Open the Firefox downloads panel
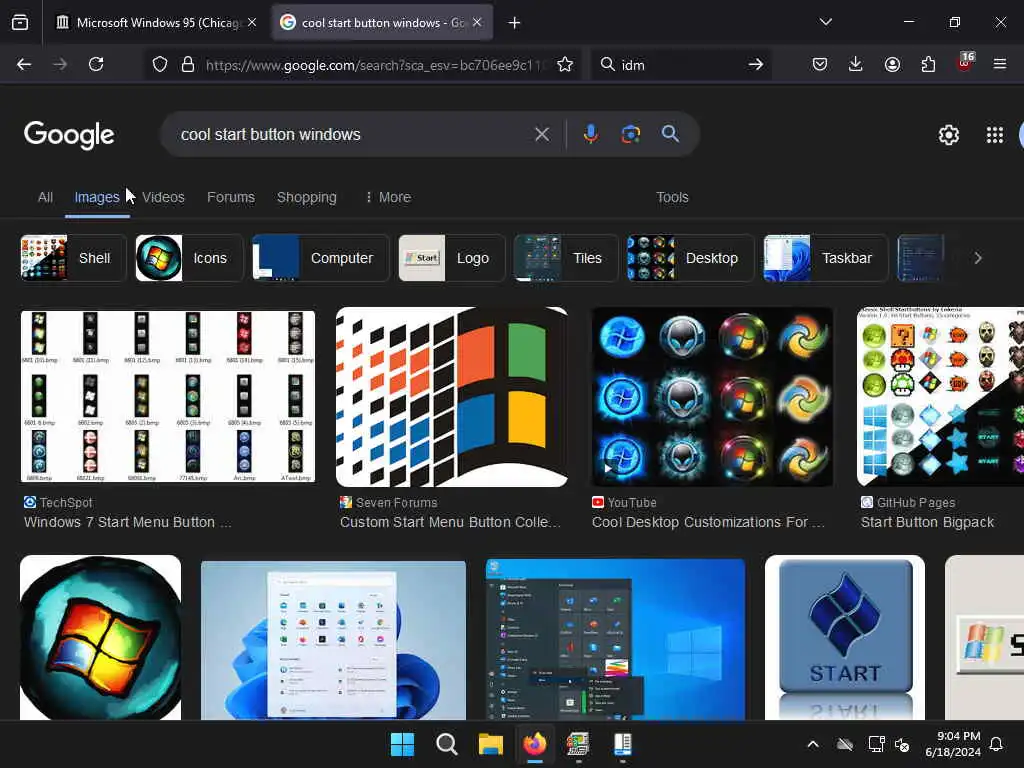This screenshot has width=1024, height=768. (856, 64)
